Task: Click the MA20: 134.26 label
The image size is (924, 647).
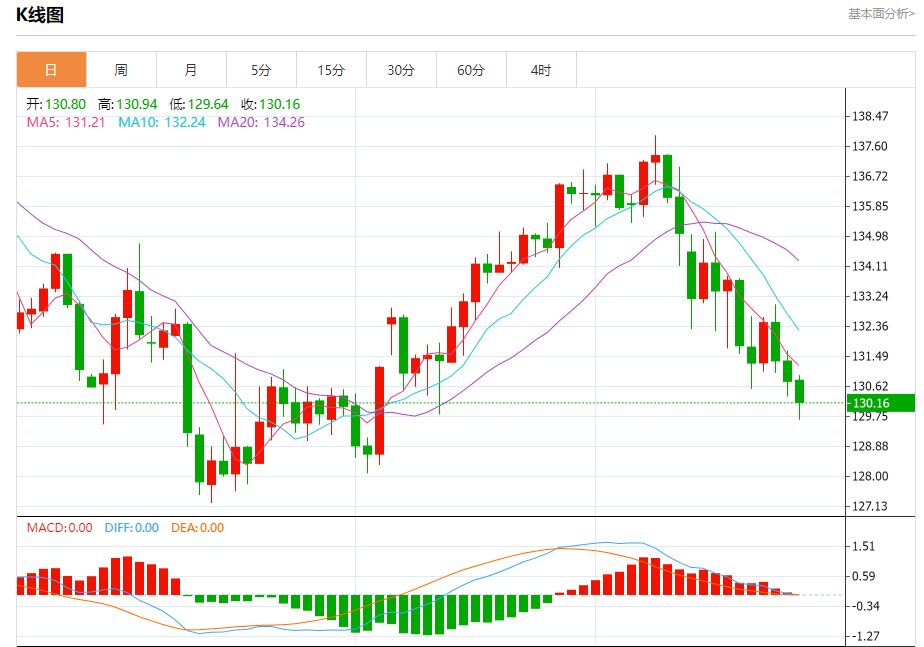Action: [261, 123]
